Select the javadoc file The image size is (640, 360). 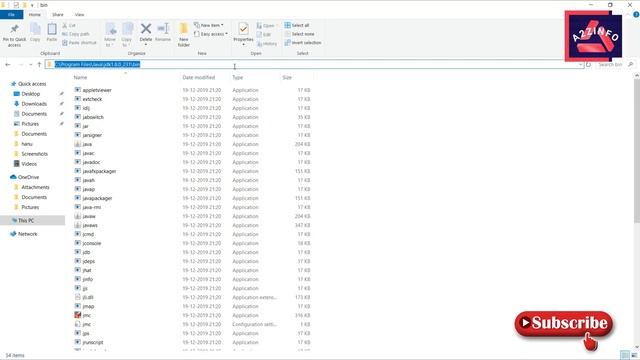(91, 162)
